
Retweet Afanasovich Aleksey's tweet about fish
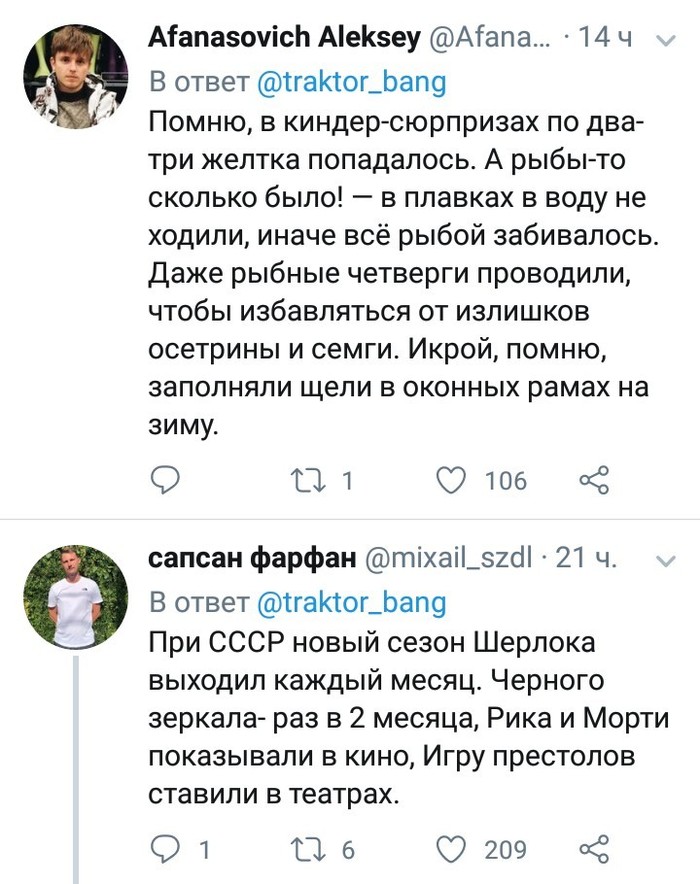click(299, 482)
